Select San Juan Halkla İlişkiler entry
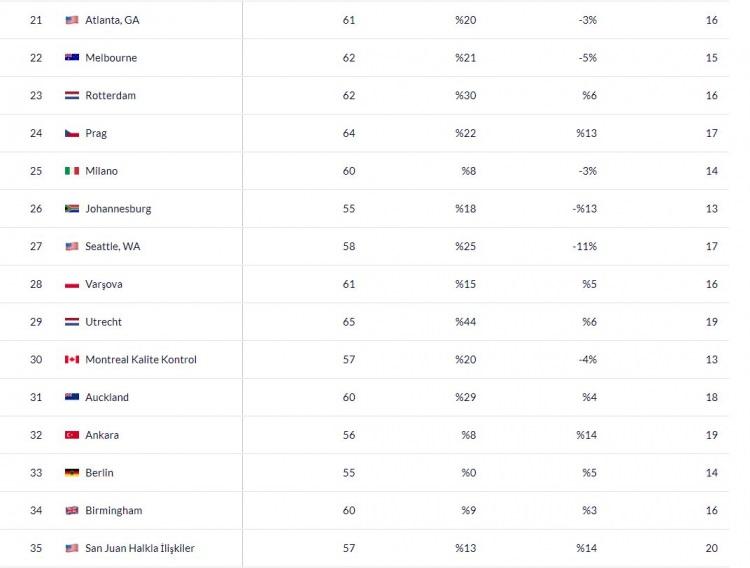The image size is (750, 568). [140, 548]
